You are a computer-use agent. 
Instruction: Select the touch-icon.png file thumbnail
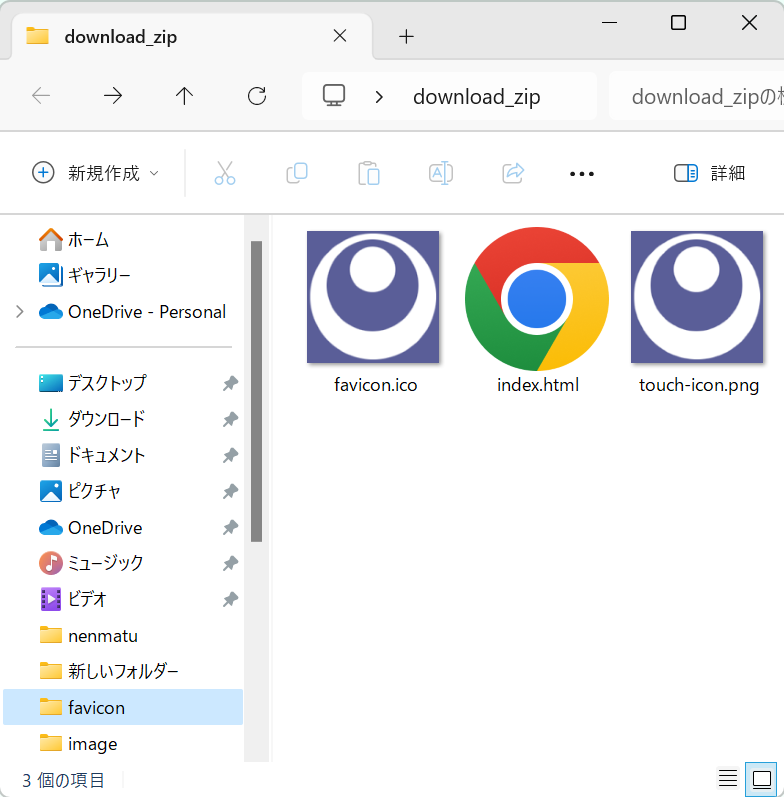[x=697, y=297]
